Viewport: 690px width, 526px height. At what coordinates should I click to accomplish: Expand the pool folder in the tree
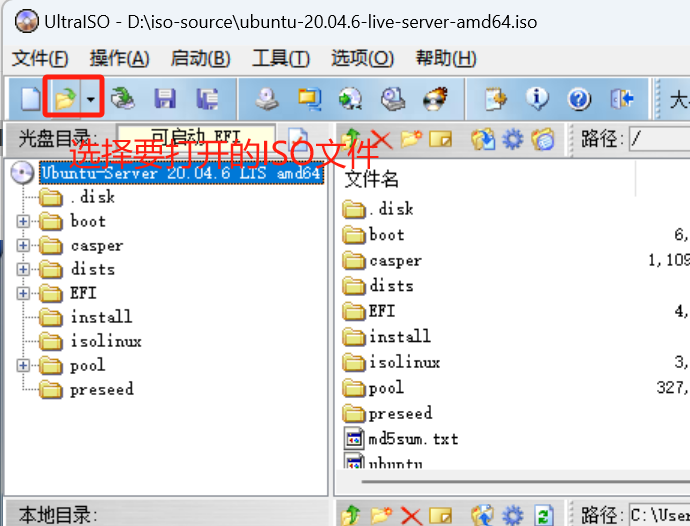[23, 365]
